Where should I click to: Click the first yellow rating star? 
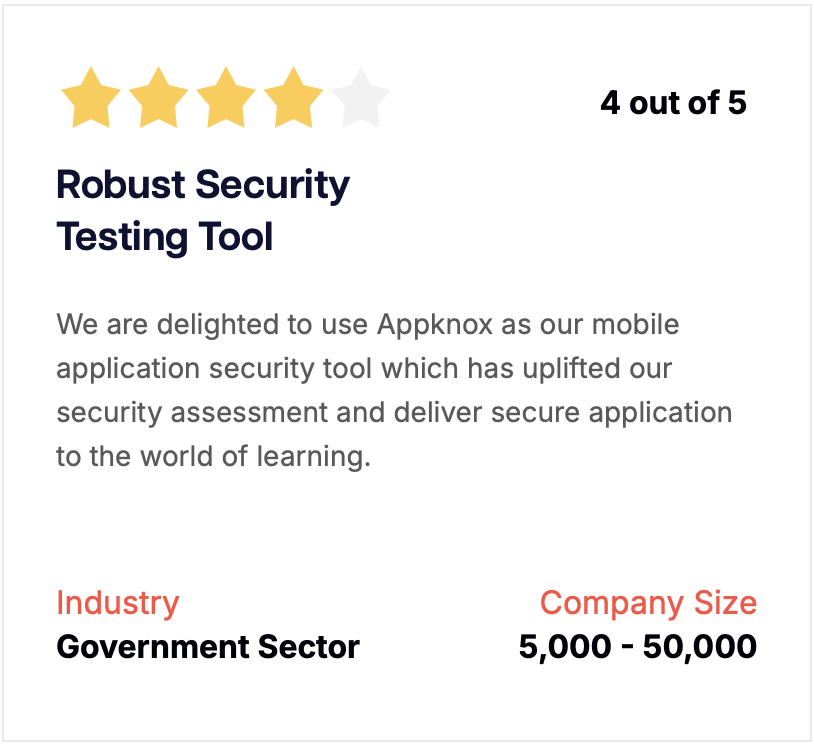click(x=91, y=98)
